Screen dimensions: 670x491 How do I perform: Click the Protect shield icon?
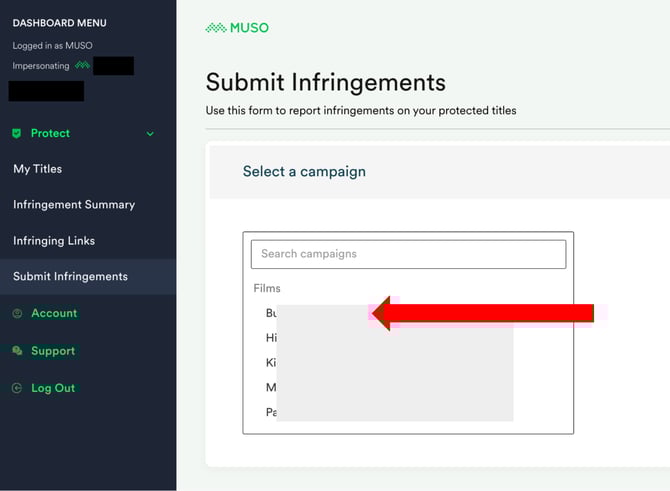(17, 133)
